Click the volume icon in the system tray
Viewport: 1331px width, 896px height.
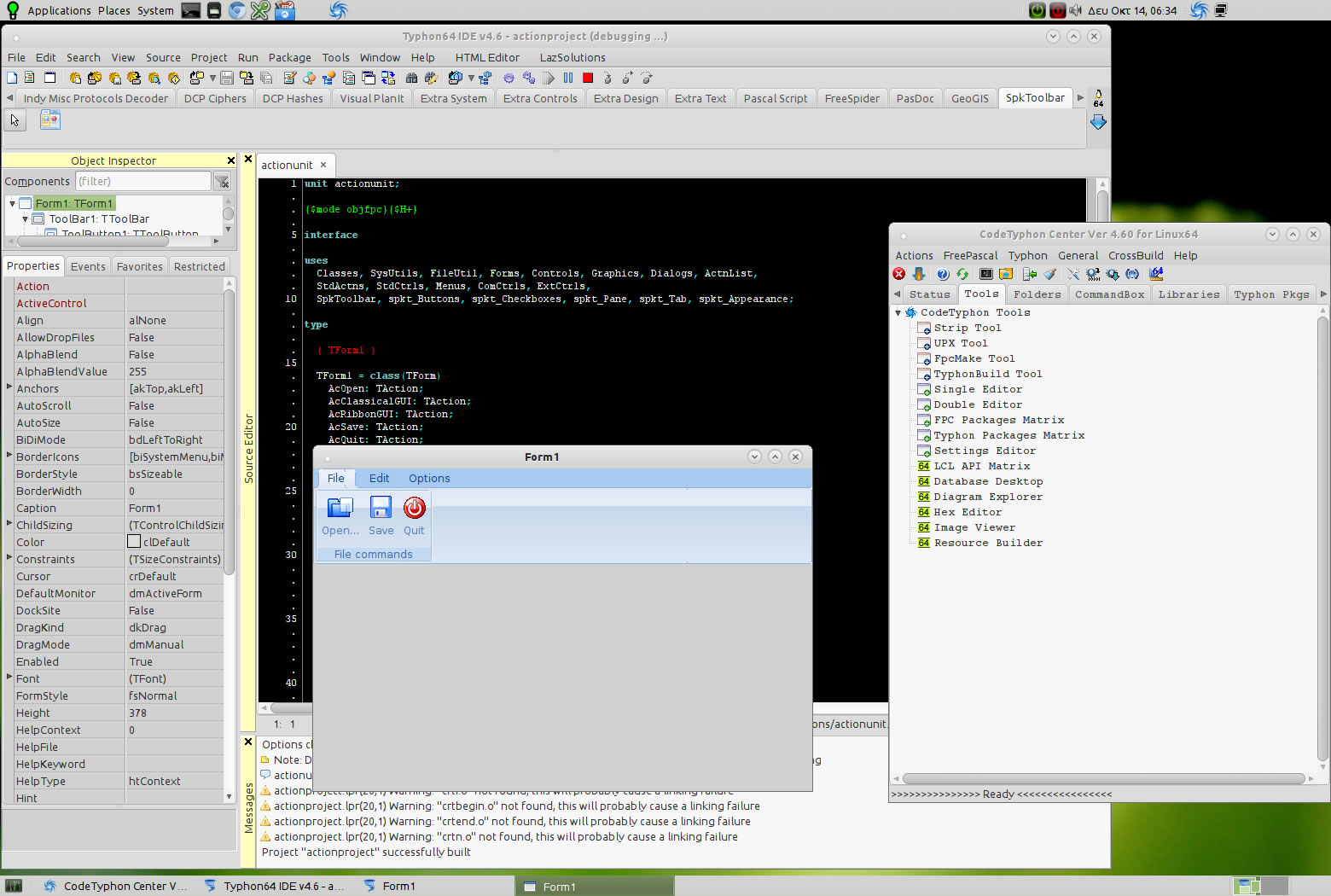pyautogui.click(x=1075, y=10)
